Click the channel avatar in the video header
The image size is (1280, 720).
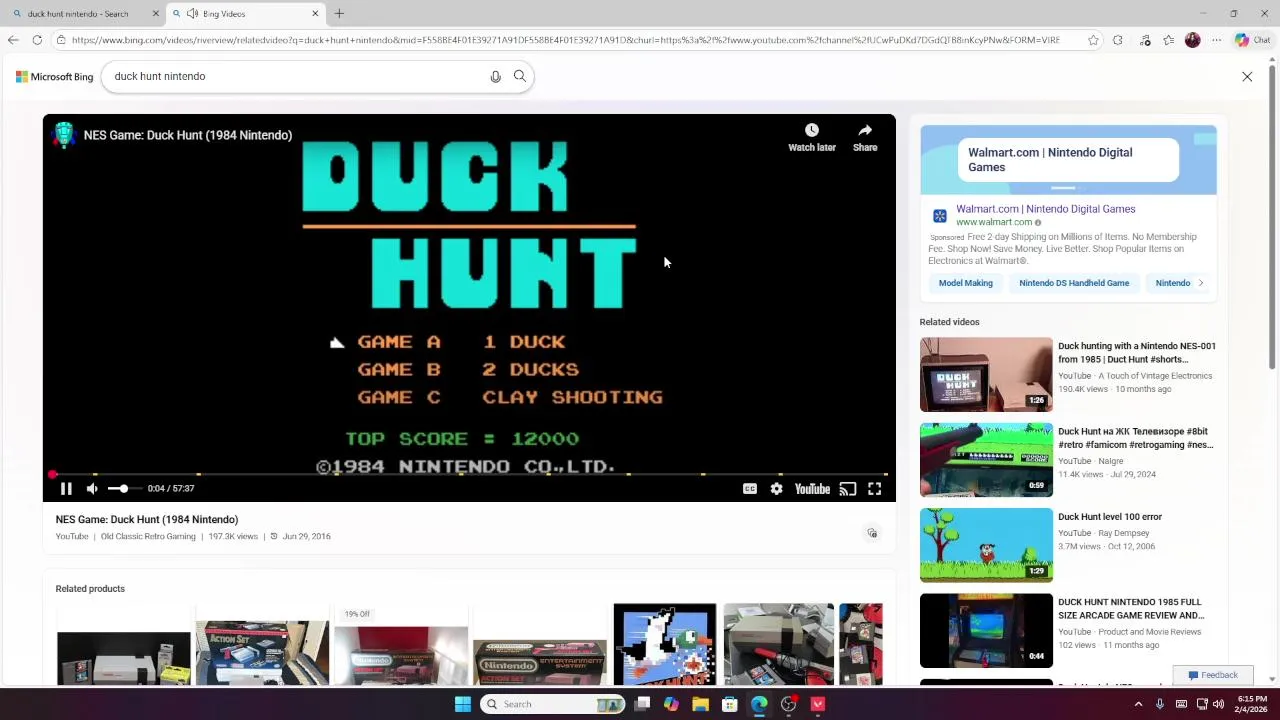click(x=64, y=135)
